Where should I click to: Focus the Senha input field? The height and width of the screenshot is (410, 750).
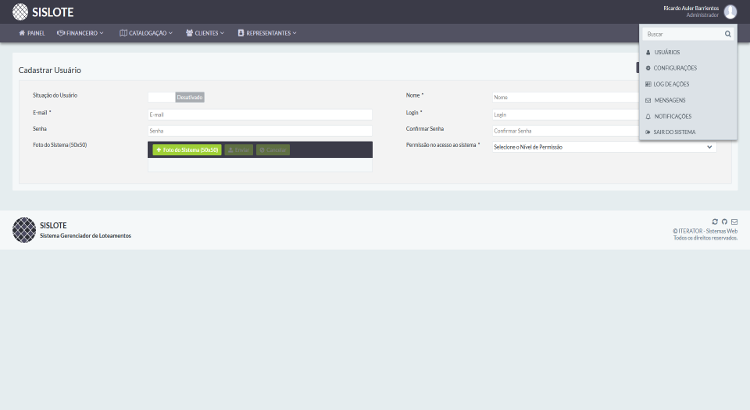[x=260, y=131]
